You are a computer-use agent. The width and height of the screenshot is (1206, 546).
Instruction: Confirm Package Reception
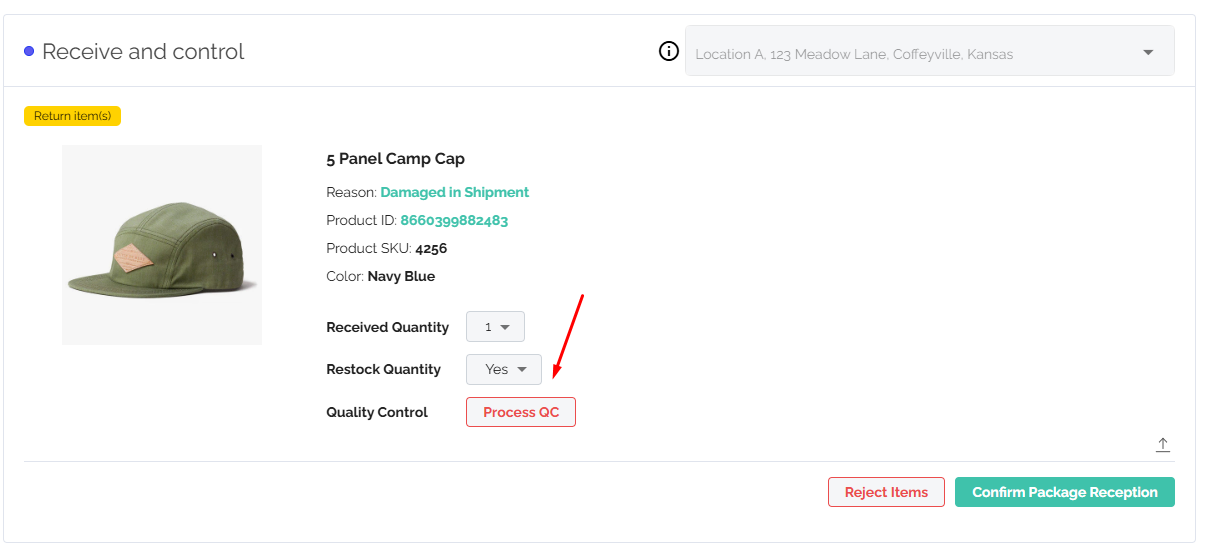[x=1065, y=492]
